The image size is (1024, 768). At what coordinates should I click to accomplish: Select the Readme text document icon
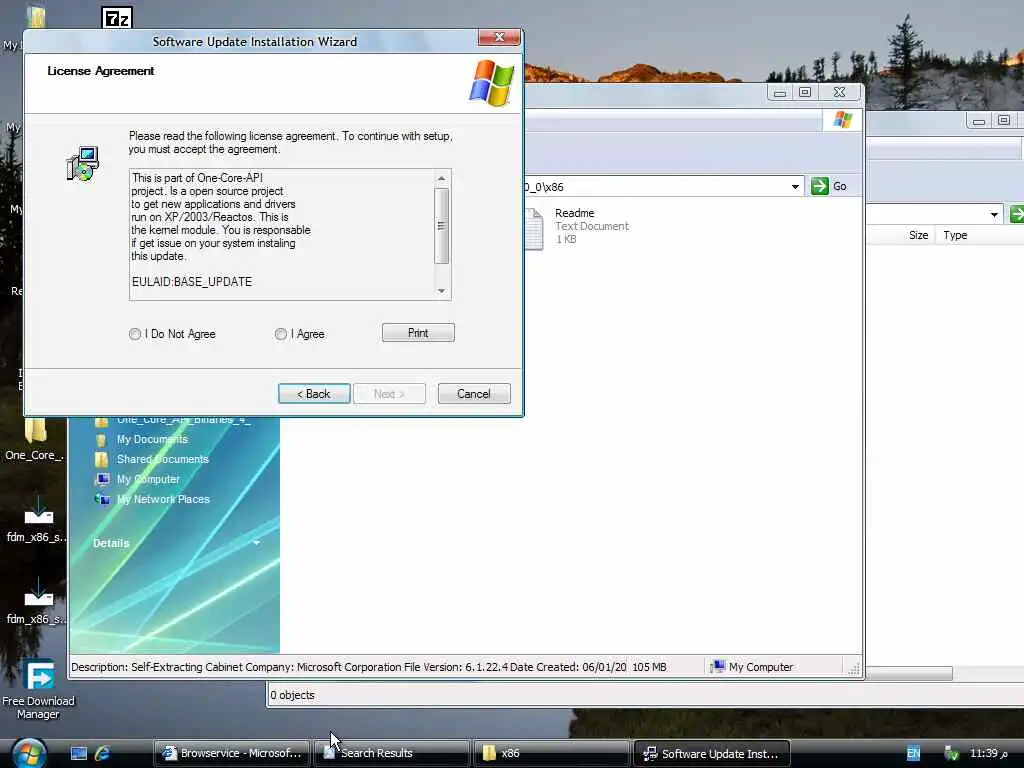pyautogui.click(x=534, y=229)
